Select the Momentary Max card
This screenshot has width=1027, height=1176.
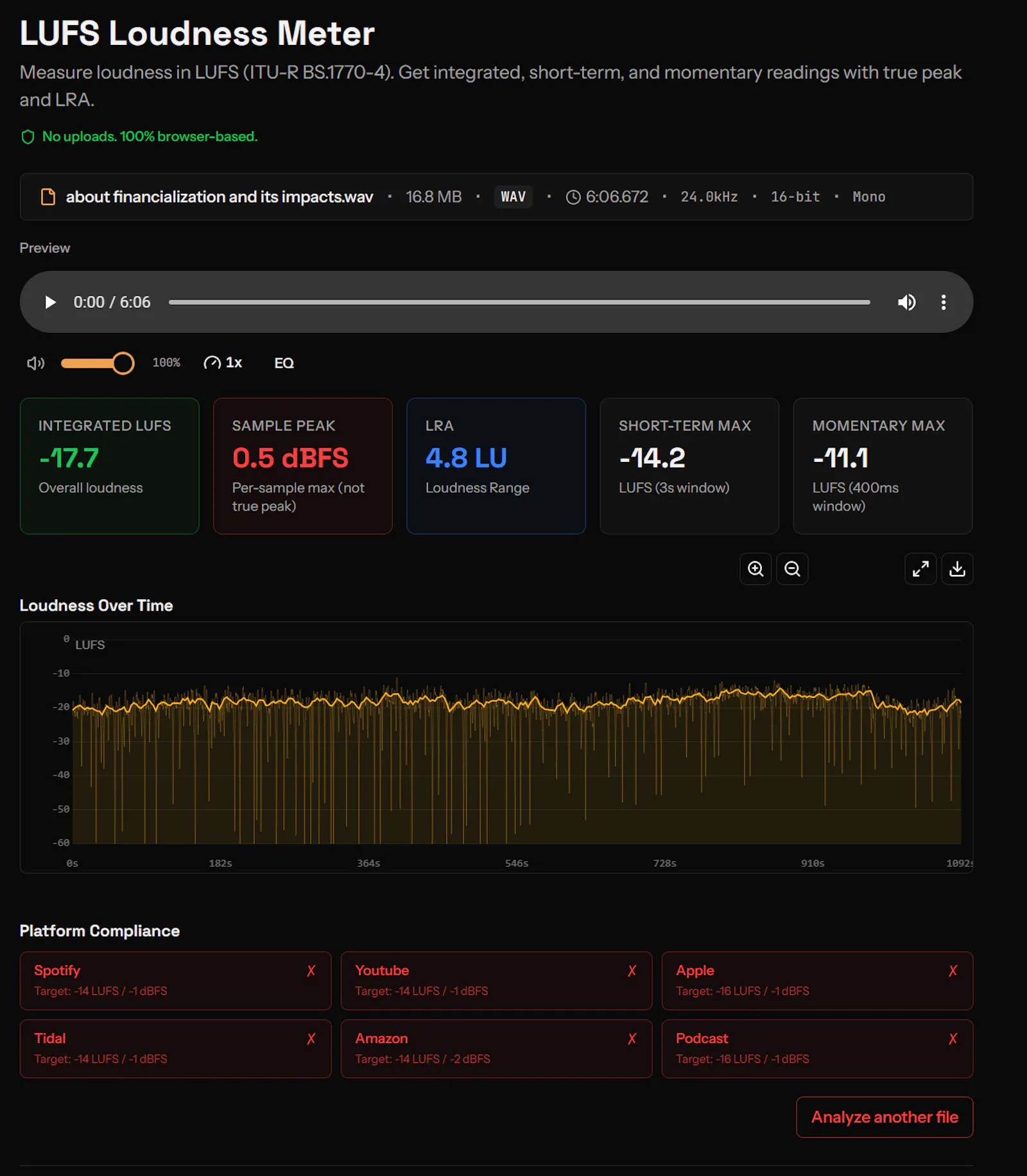(x=883, y=466)
